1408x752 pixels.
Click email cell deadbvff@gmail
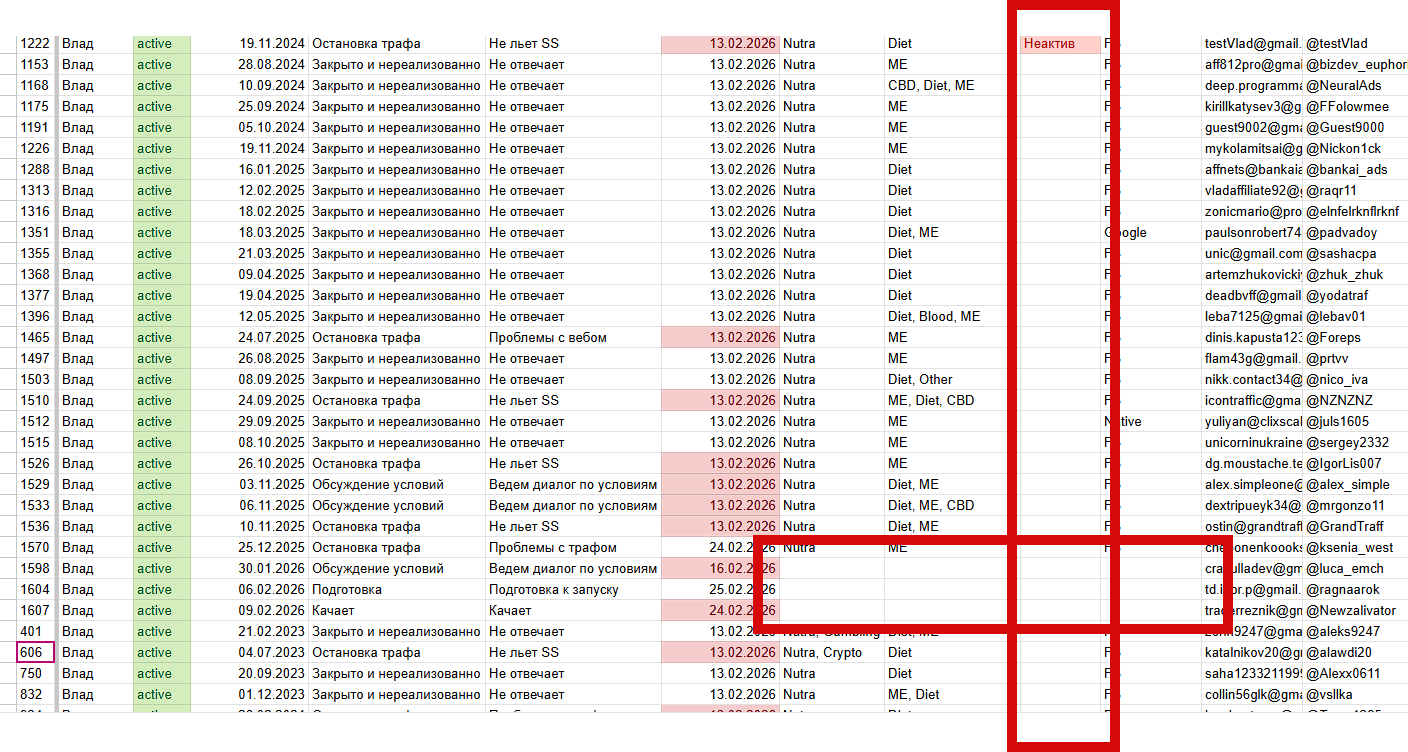point(1252,296)
